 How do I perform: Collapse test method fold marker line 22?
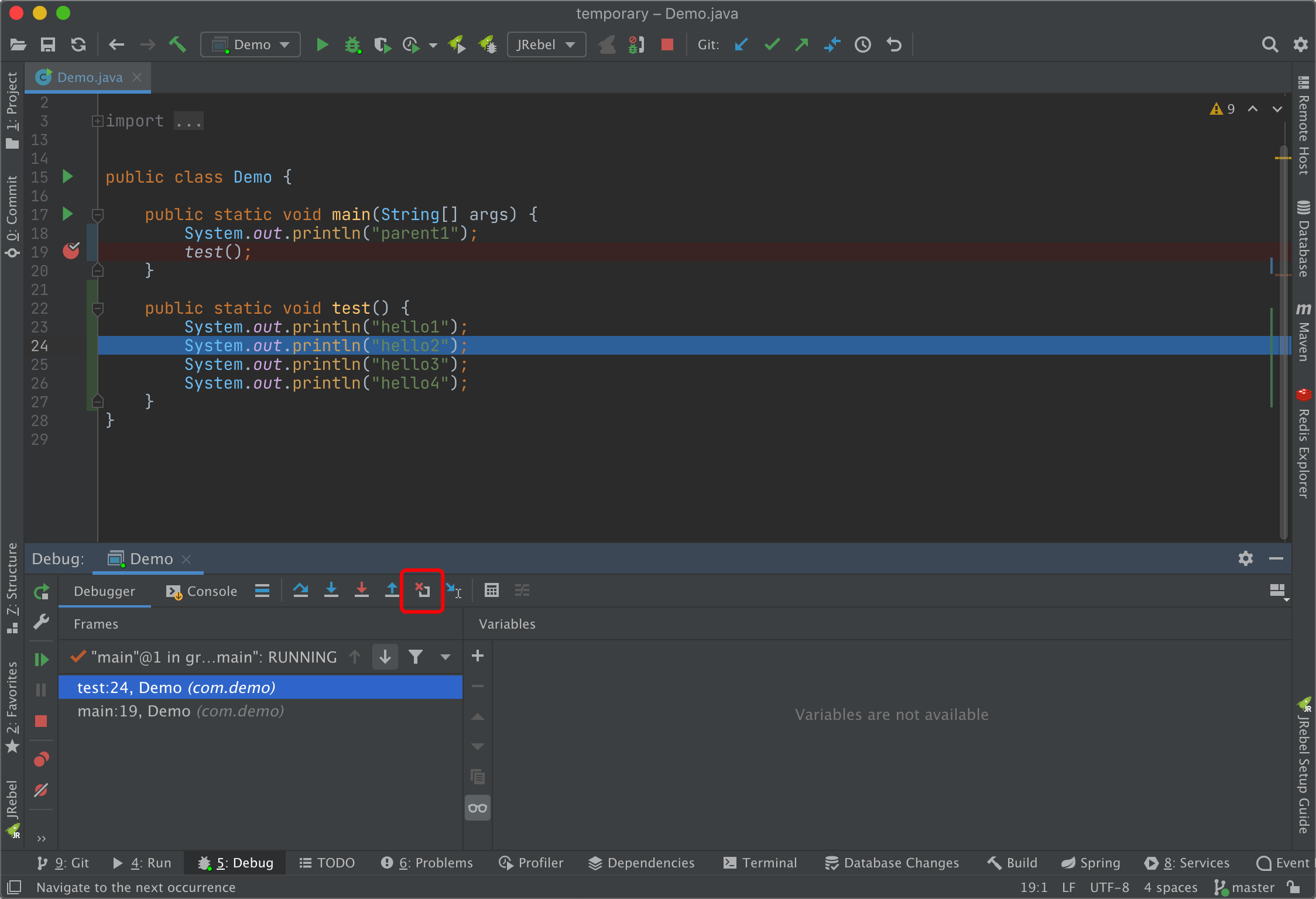pos(98,308)
